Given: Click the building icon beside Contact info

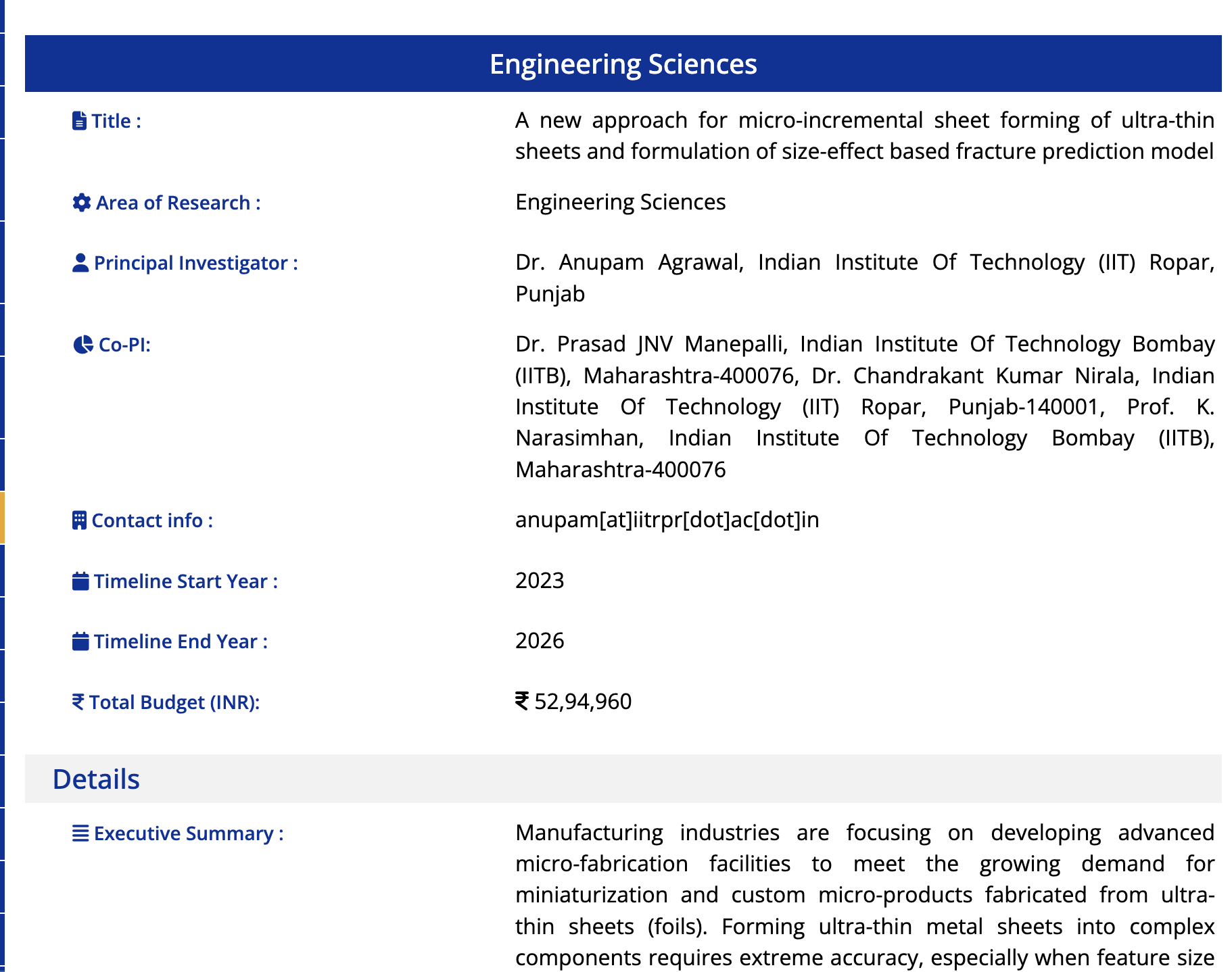Looking at the screenshot, I should point(79,520).
